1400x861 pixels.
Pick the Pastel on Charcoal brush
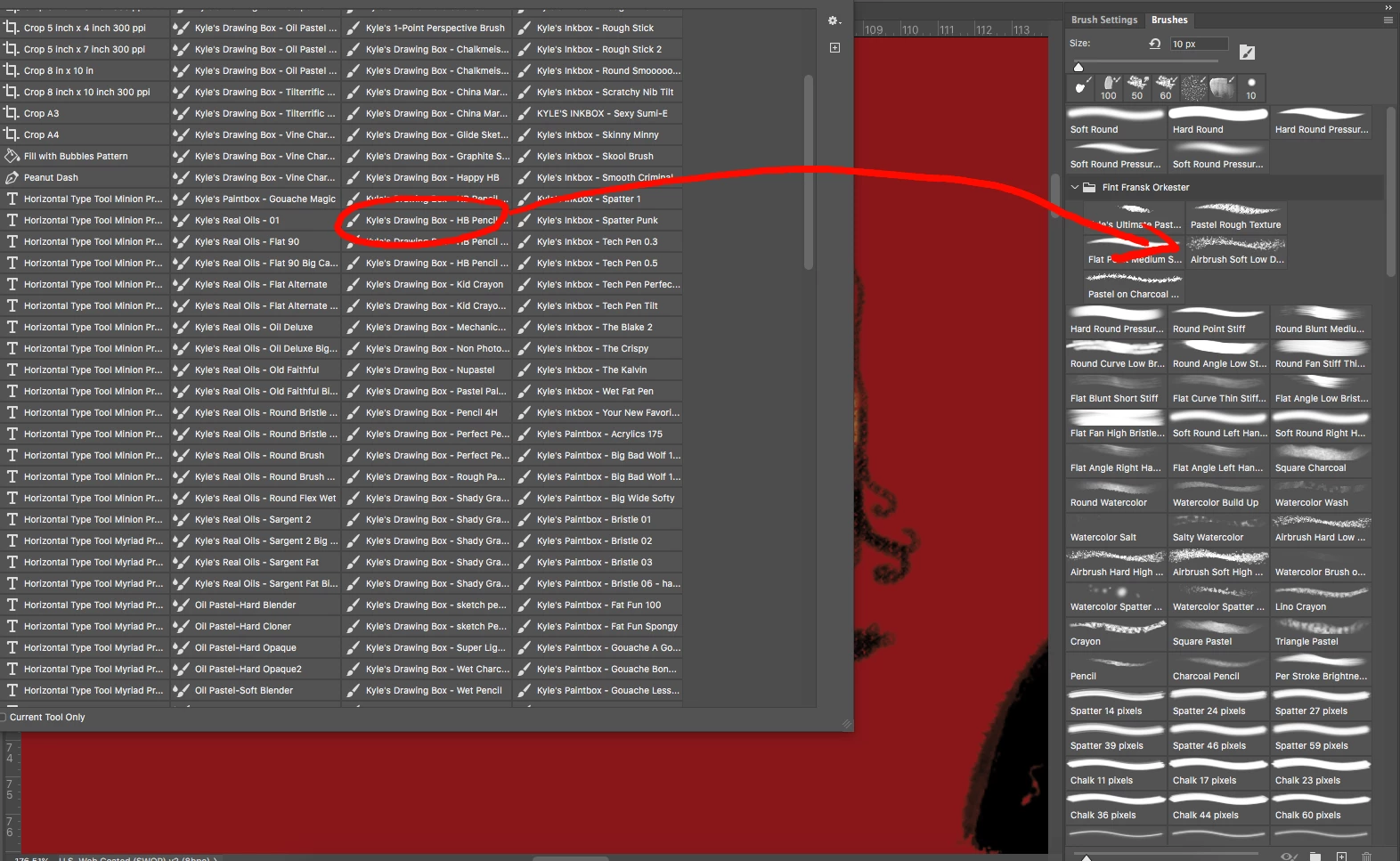1134,287
